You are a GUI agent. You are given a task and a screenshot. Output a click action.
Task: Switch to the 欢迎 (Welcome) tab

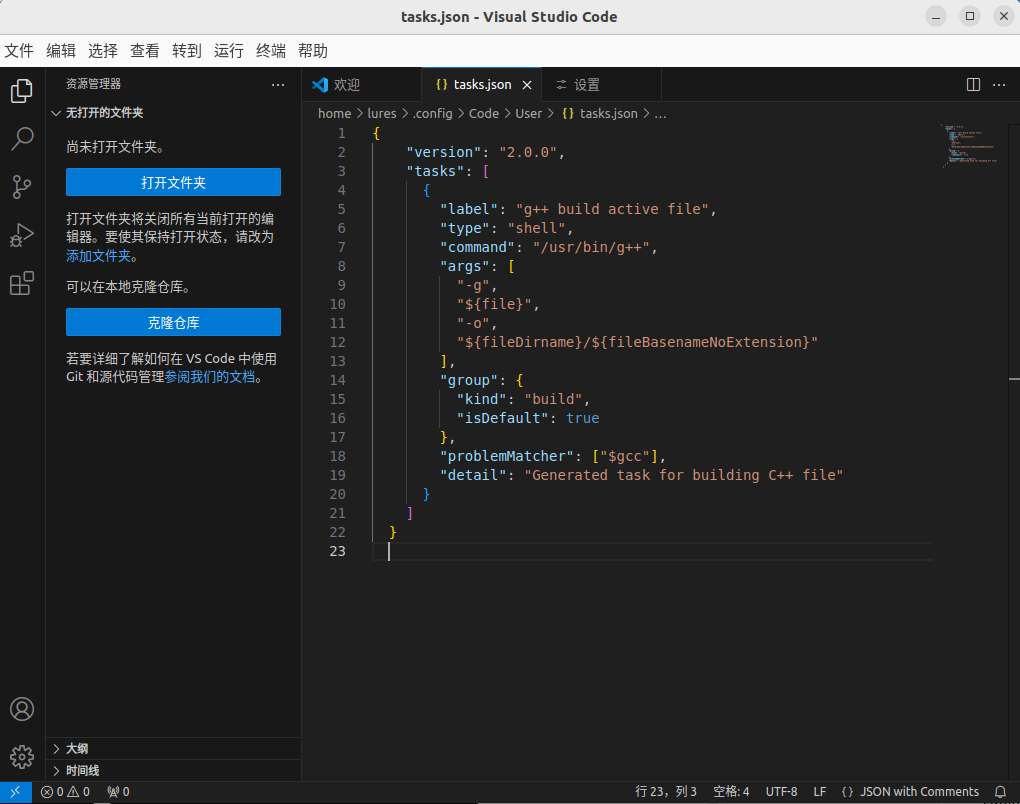click(x=362, y=85)
